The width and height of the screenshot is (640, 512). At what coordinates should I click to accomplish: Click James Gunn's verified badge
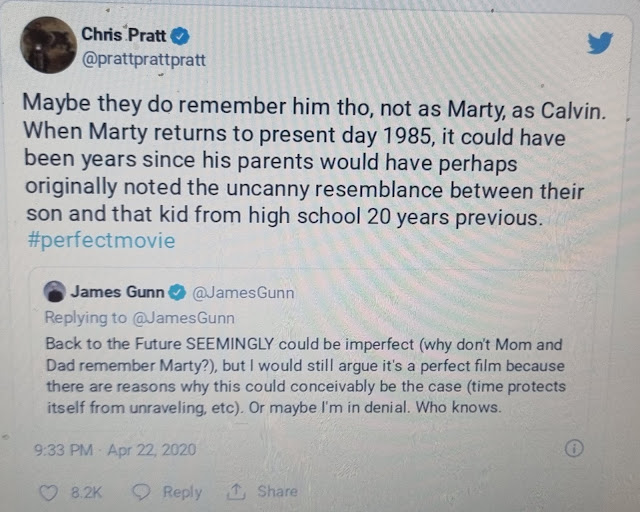tap(177, 292)
